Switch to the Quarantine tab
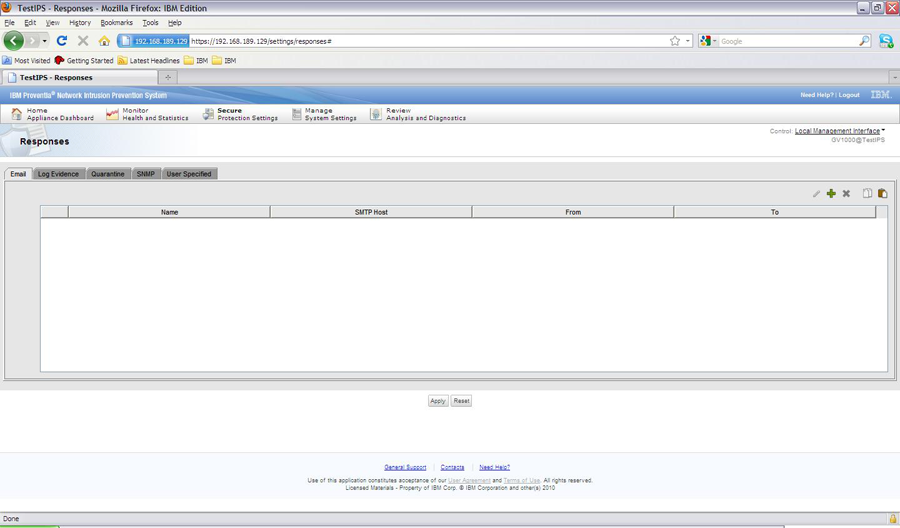 tap(108, 174)
